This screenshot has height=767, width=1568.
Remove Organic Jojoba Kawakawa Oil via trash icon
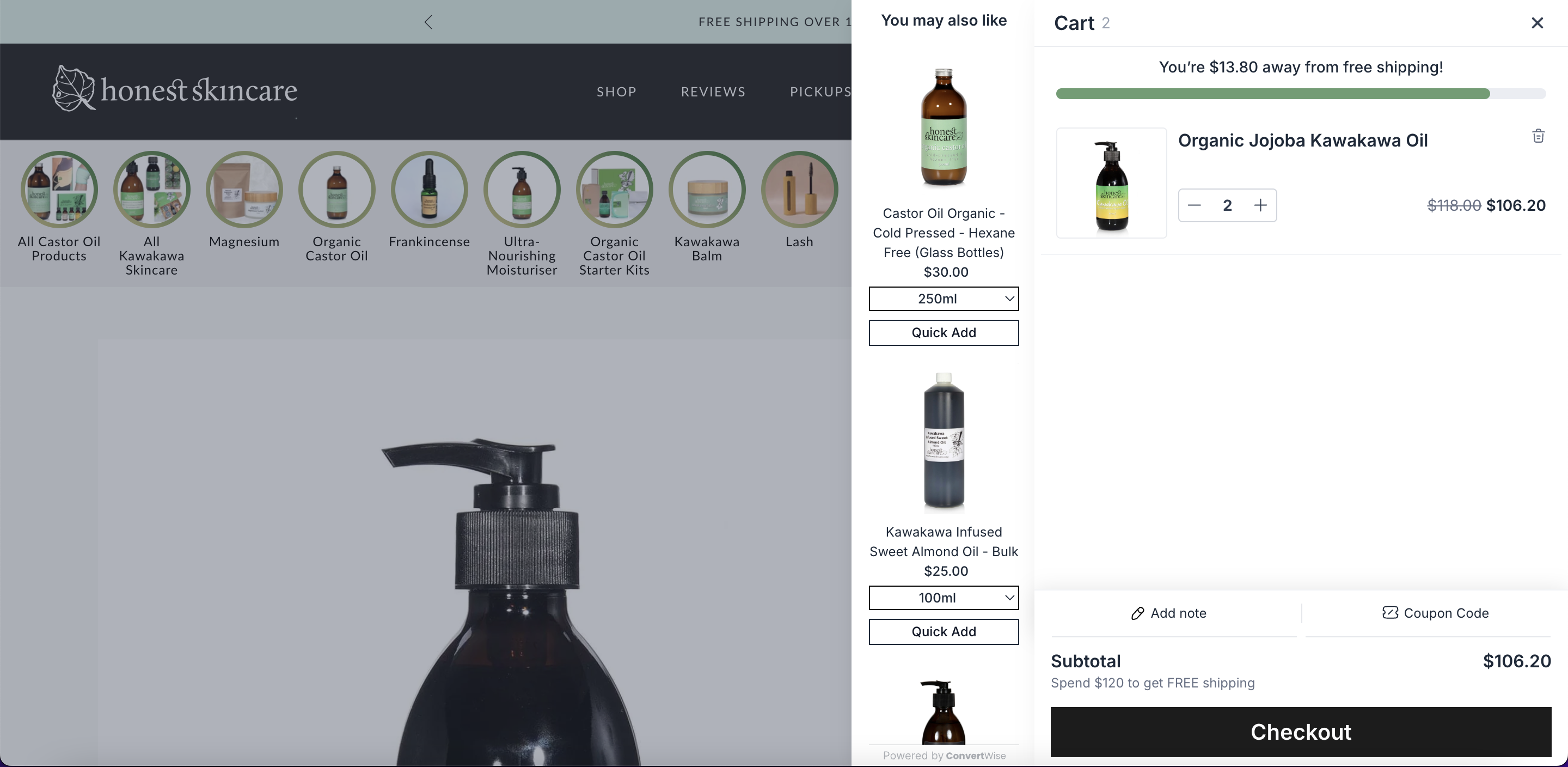click(x=1538, y=136)
